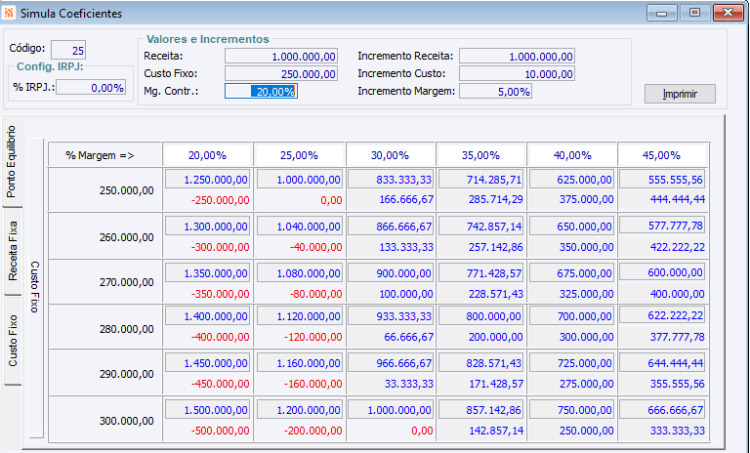750x453 pixels.
Task: Click the cell showing 555.555,56
Action: point(662,180)
